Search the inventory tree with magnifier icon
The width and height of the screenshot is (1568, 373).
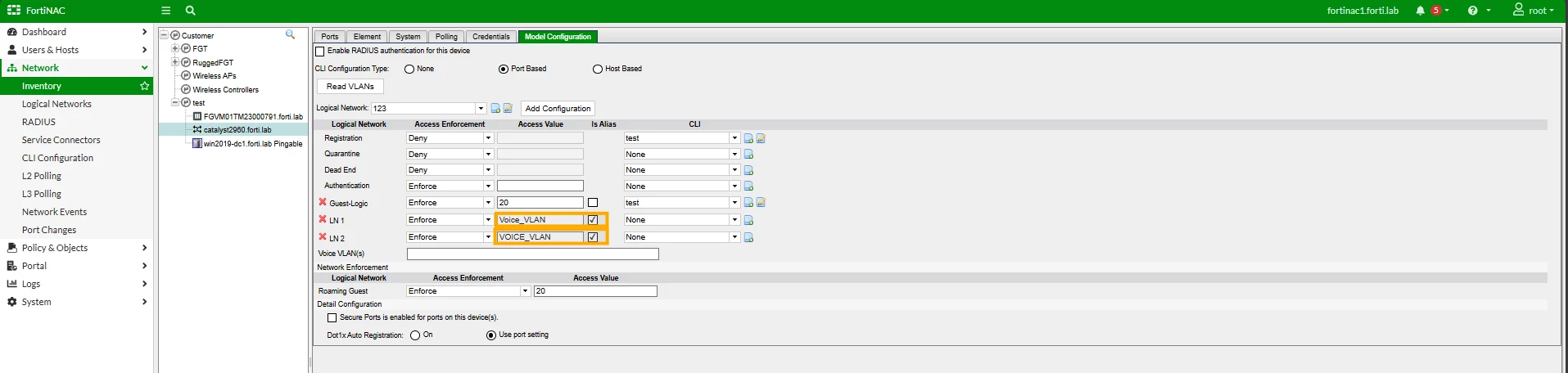(290, 34)
